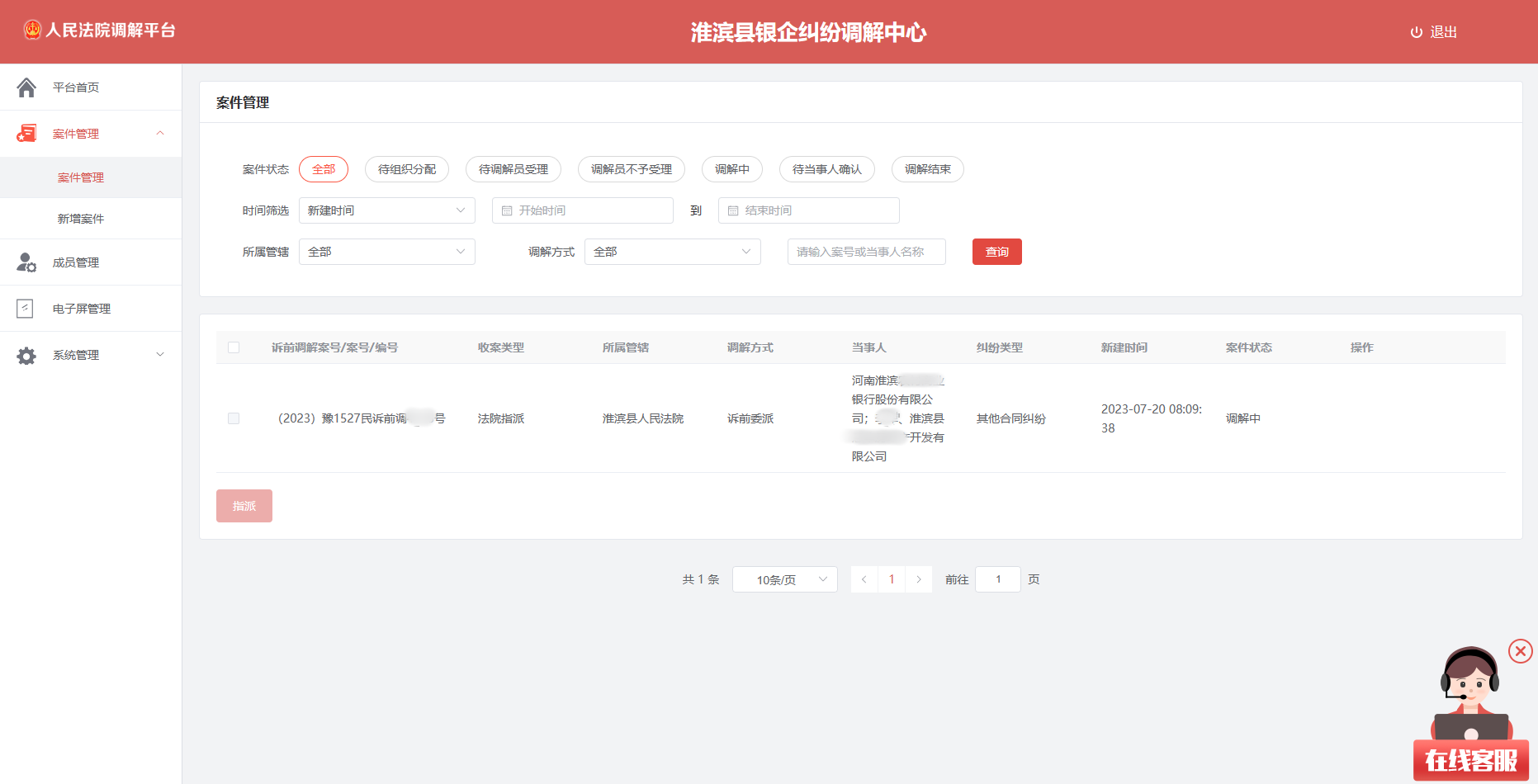Click the calendar icon in 开始时间 field

[x=507, y=210]
